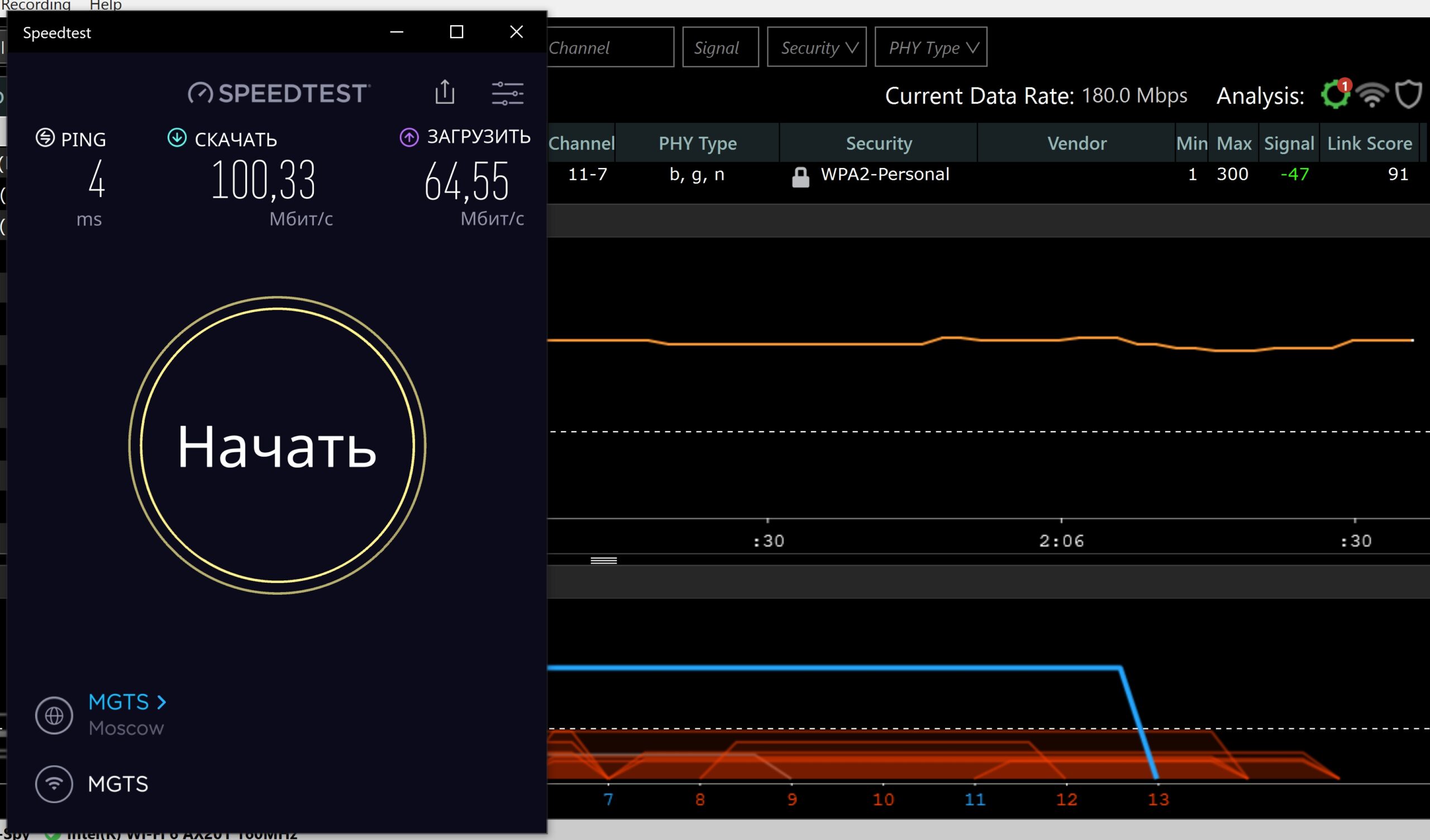1430x840 pixels.
Task: Click the red notification badge on gear icon
Action: [x=1345, y=85]
